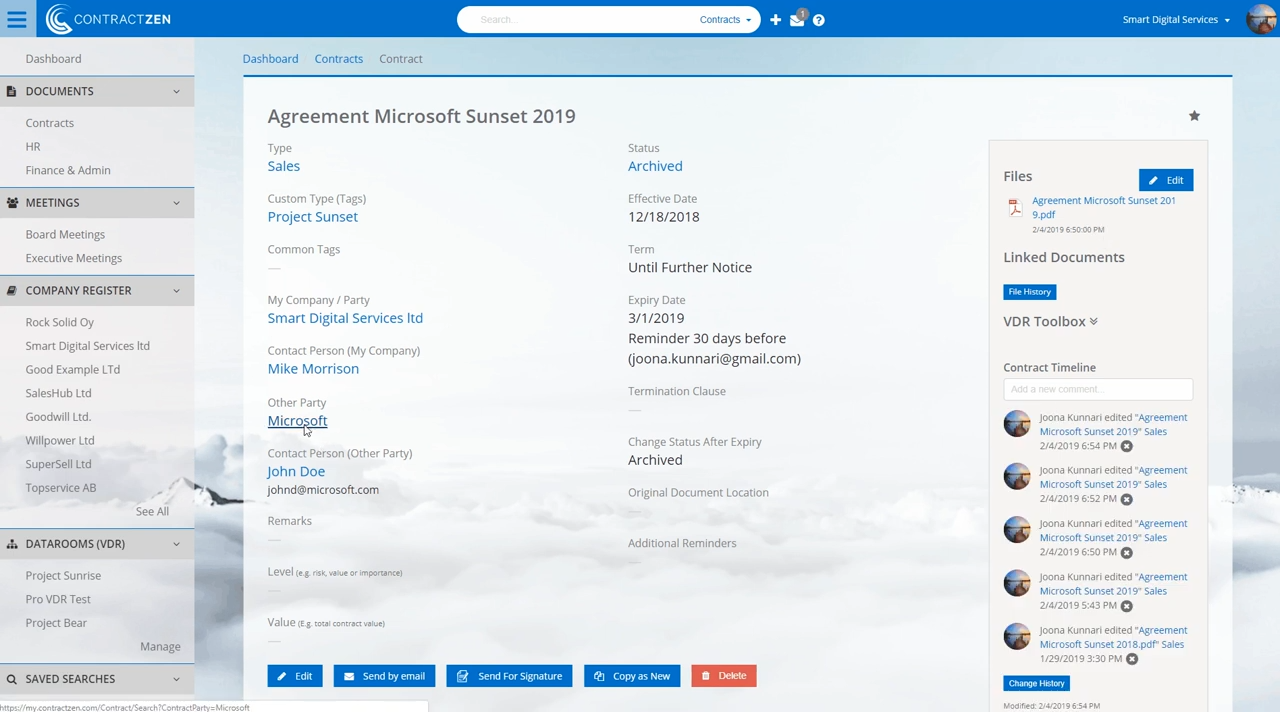Open the mail notifications icon
1280x712 pixels.
pyautogui.click(x=797, y=19)
